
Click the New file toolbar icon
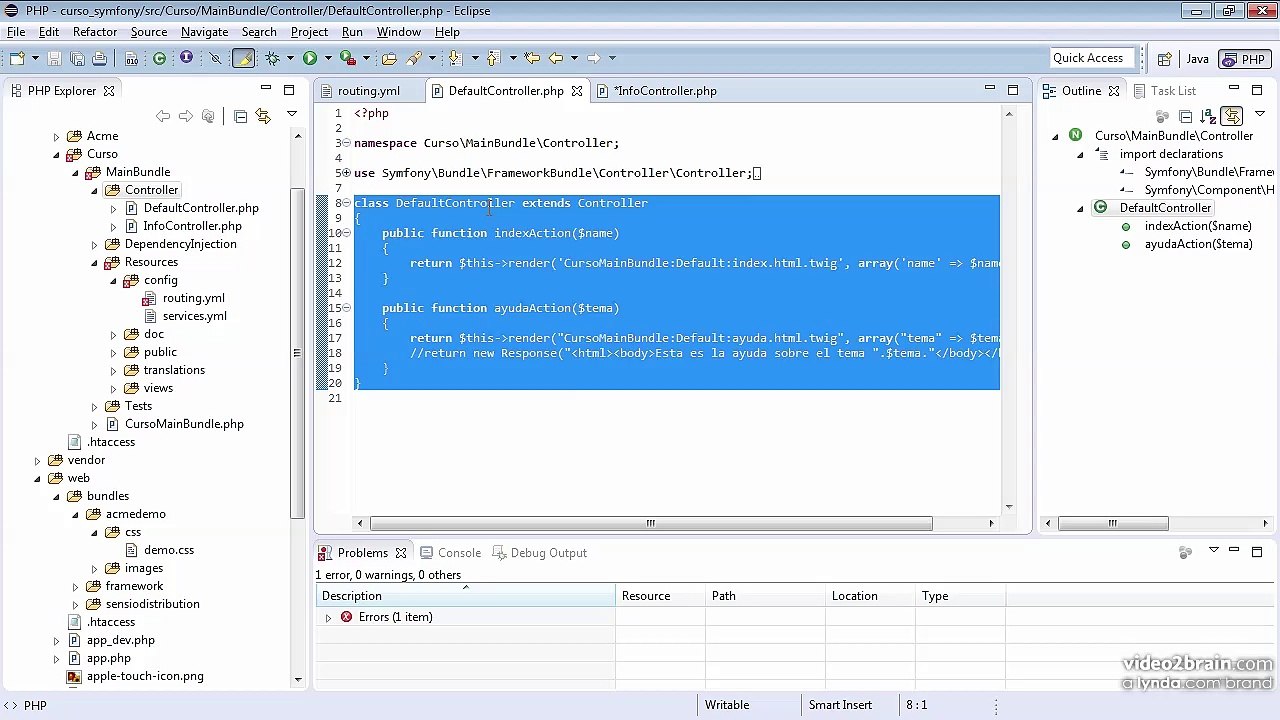coord(17,58)
